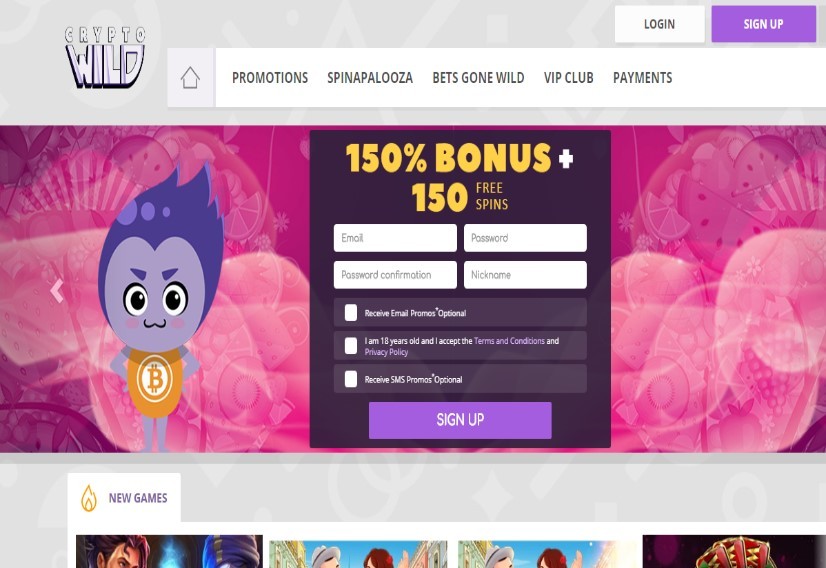
Task: Go to Bets Gone Wild page
Action: (478, 78)
